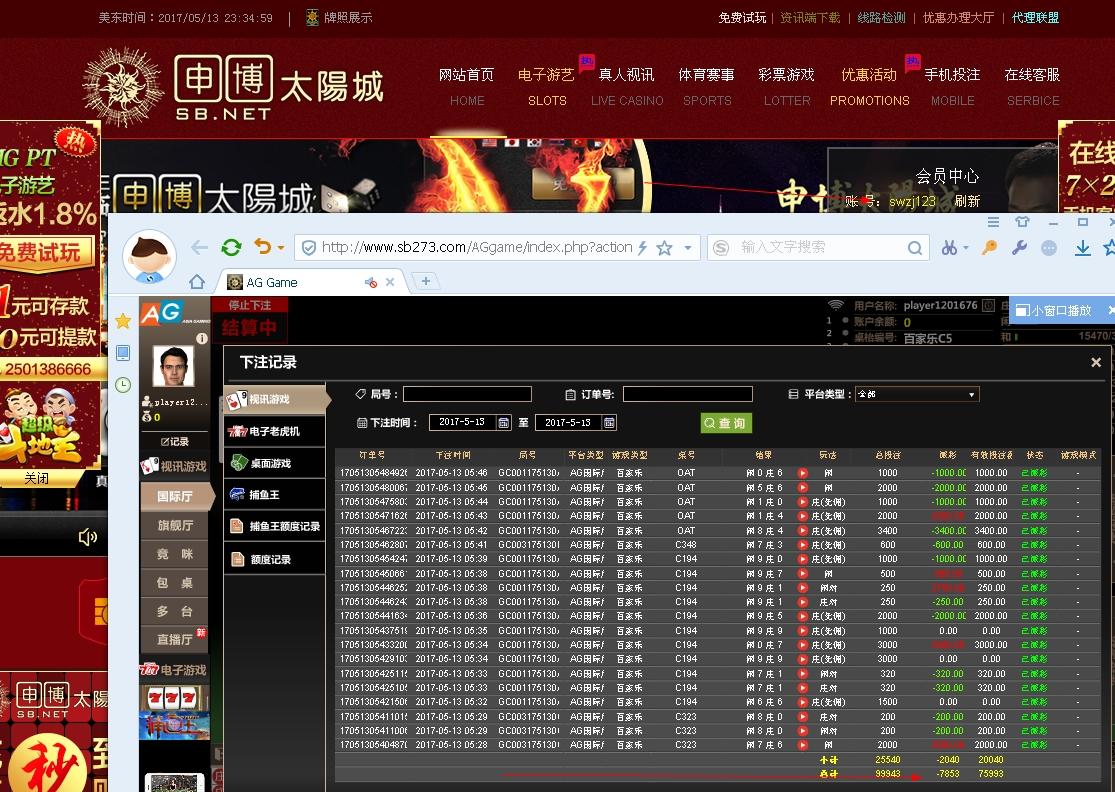Click the 代理联盟 top link
Viewport: 1115px width, 792px height.
(x=1035, y=18)
